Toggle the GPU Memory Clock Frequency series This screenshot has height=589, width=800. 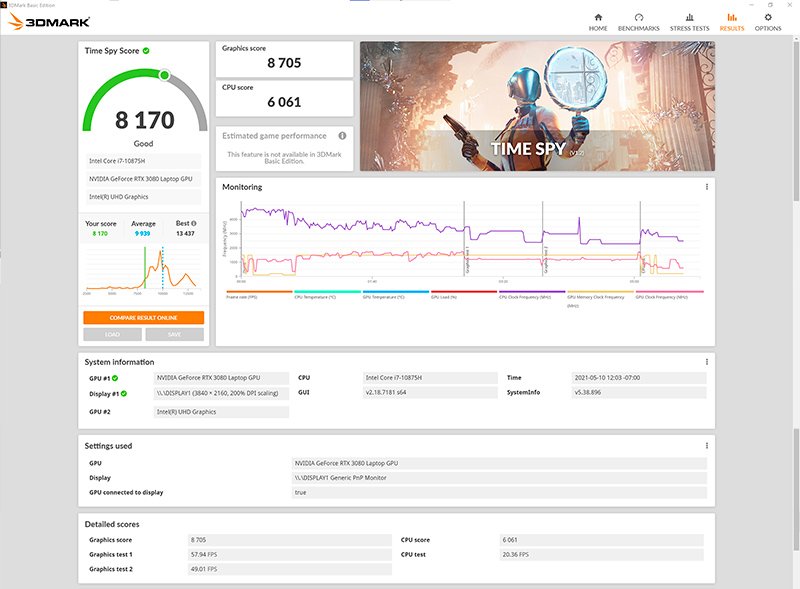pos(601,299)
